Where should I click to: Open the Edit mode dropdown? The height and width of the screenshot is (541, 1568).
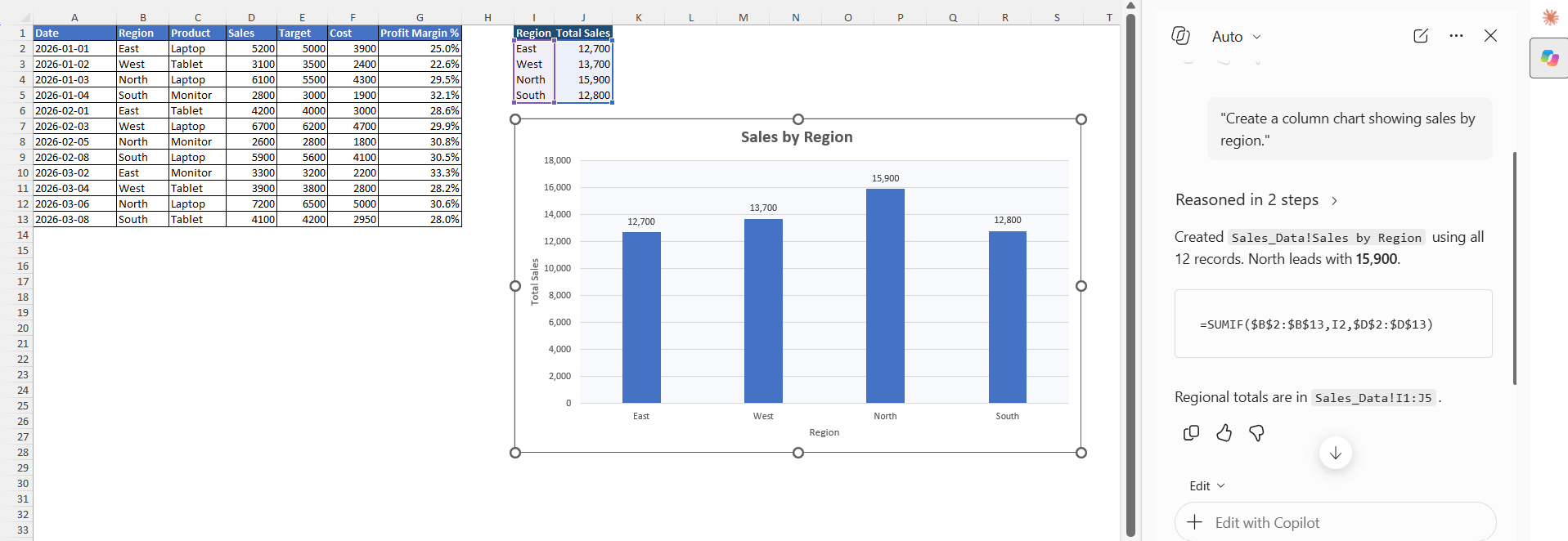[1206, 485]
